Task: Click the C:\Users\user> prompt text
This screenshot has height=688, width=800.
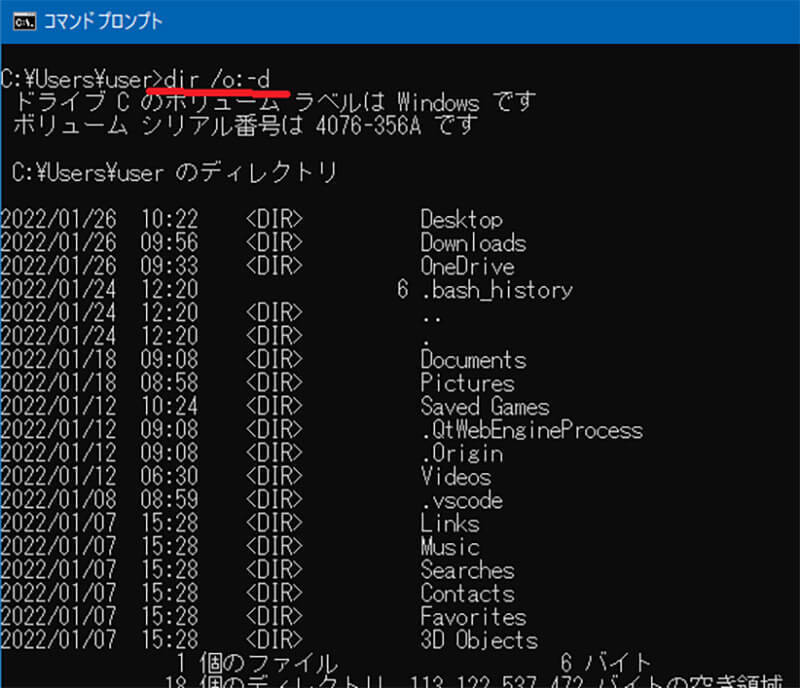Action: tap(81, 79)
